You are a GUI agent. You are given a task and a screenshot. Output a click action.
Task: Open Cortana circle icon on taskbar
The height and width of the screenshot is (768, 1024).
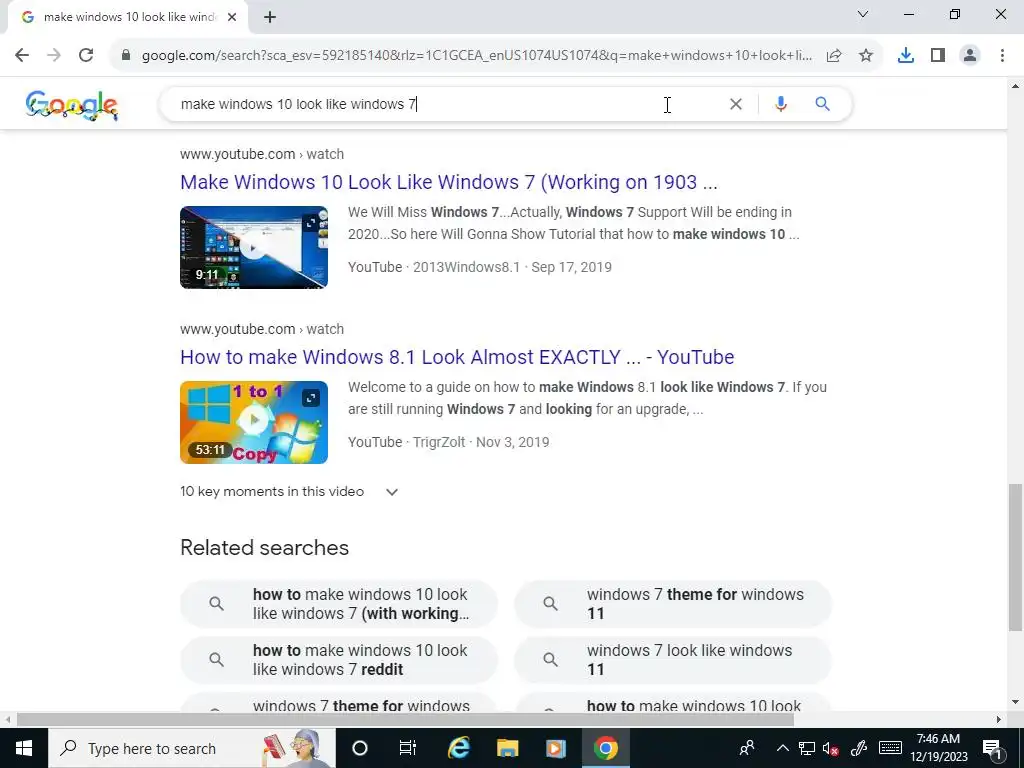[x=360, y=748]
